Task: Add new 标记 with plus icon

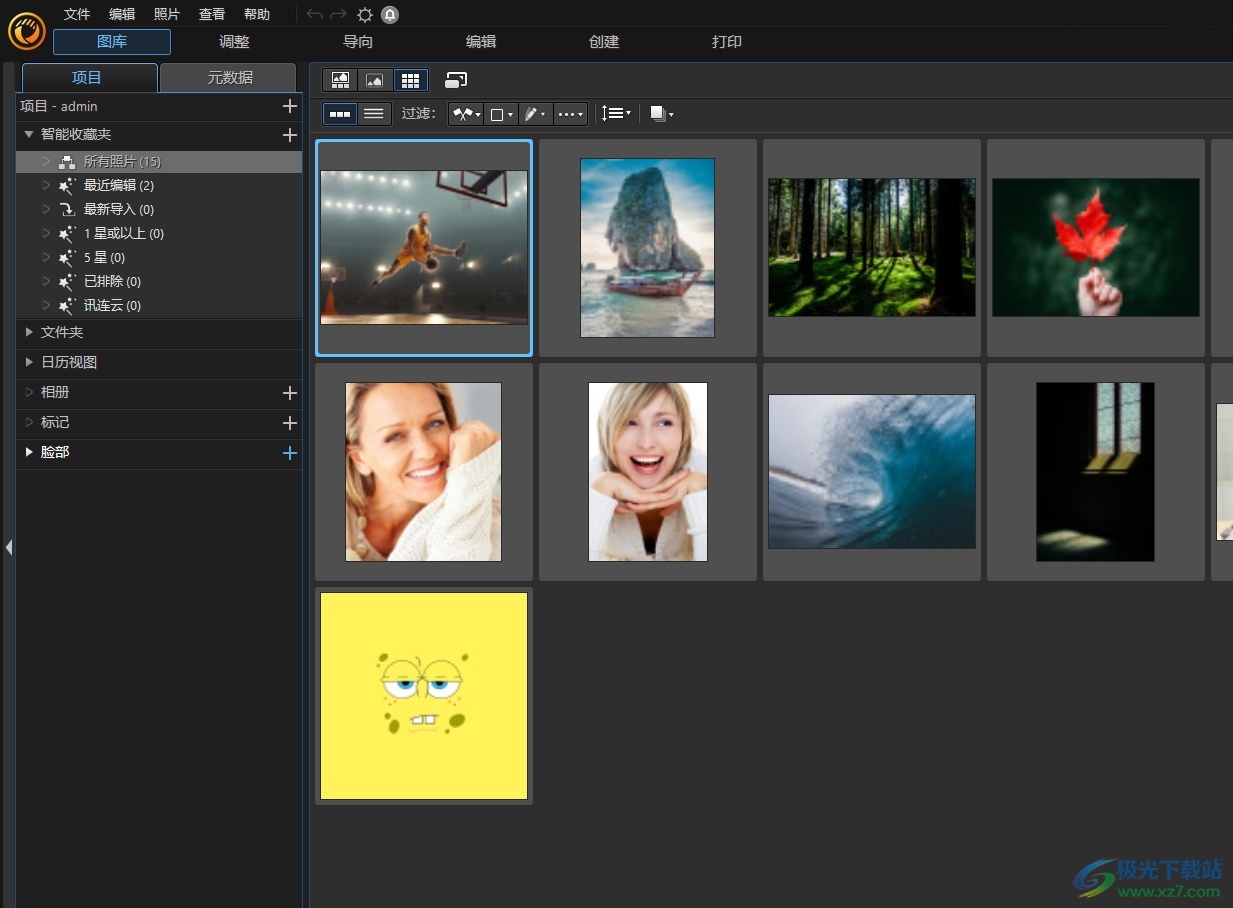Action: (x=290, y=423)
